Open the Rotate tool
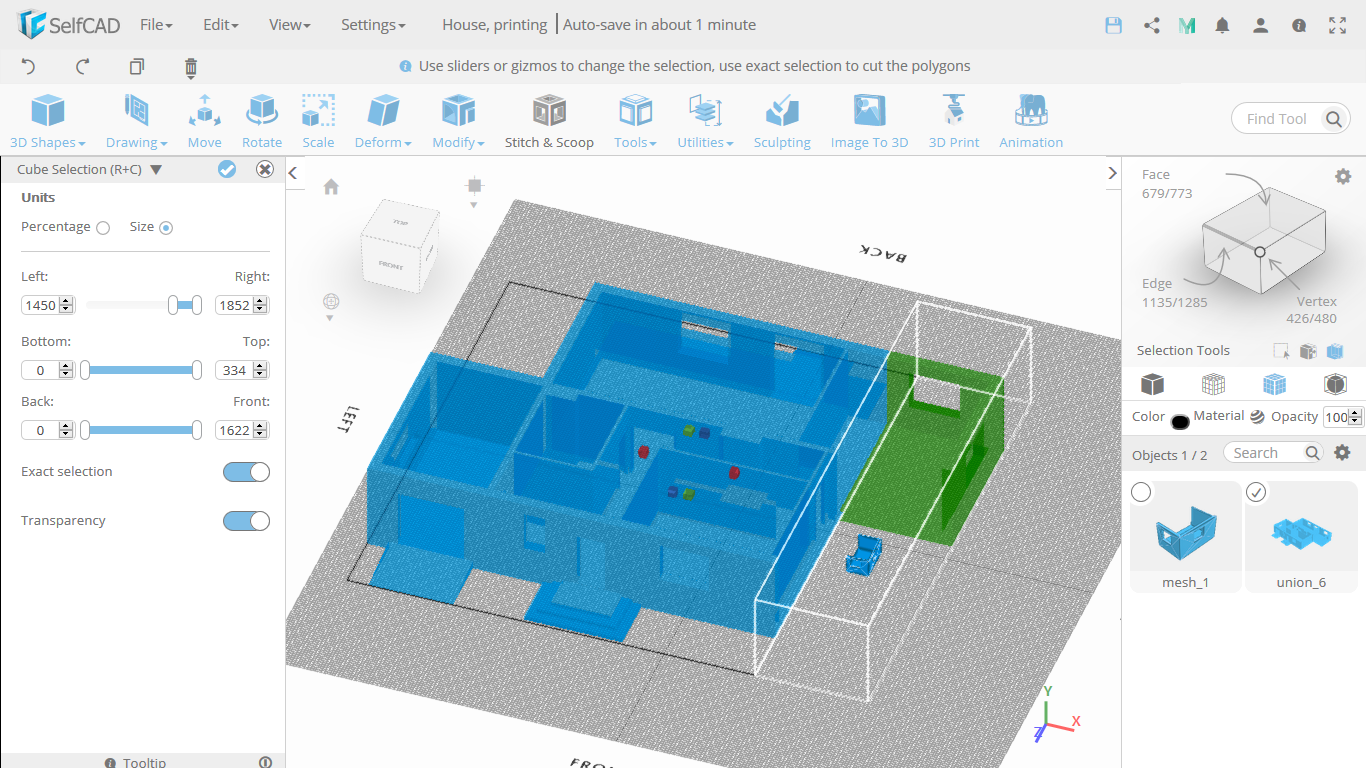 click(262, 121)
